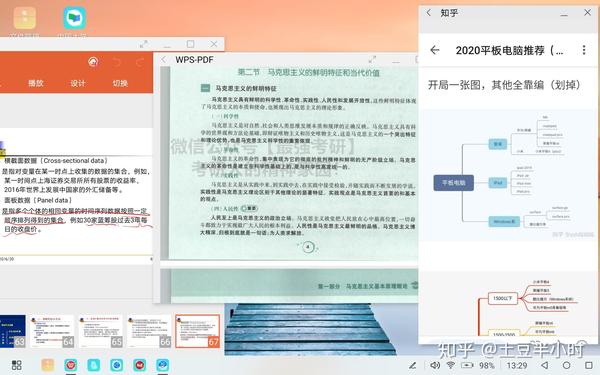Select slide thumbnail 64

coord(52,331)
